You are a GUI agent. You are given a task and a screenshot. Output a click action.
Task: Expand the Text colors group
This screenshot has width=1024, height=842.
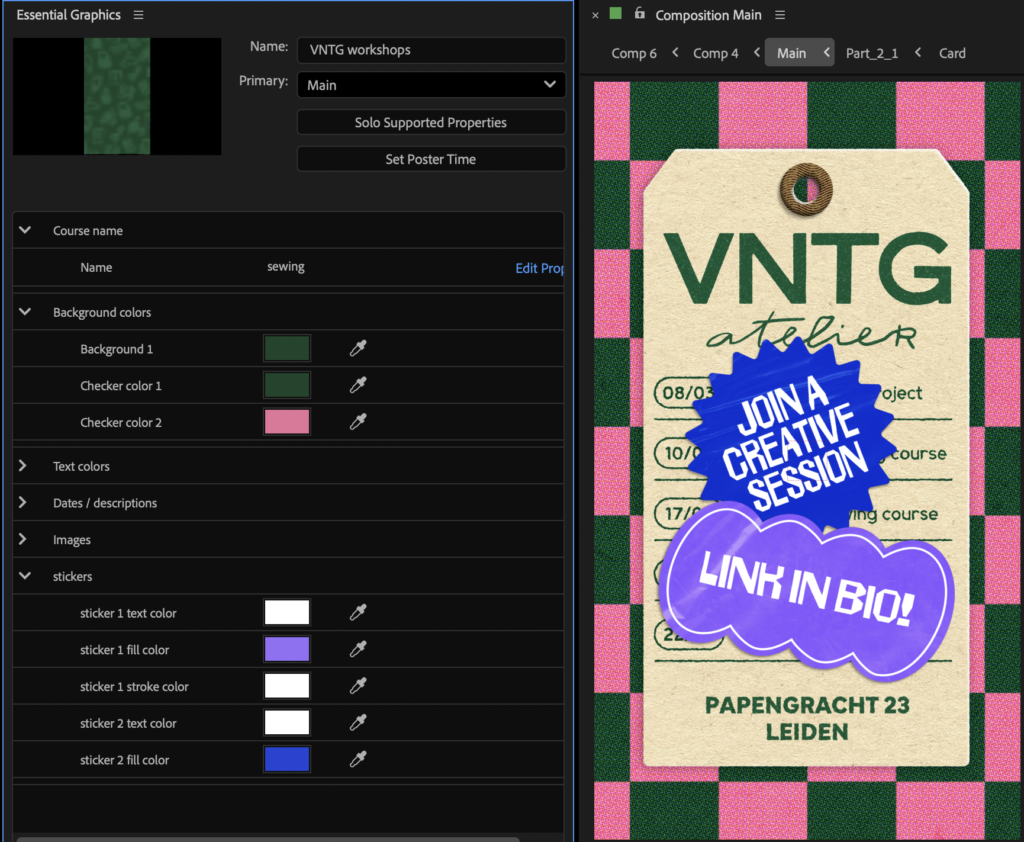[25, 466]
